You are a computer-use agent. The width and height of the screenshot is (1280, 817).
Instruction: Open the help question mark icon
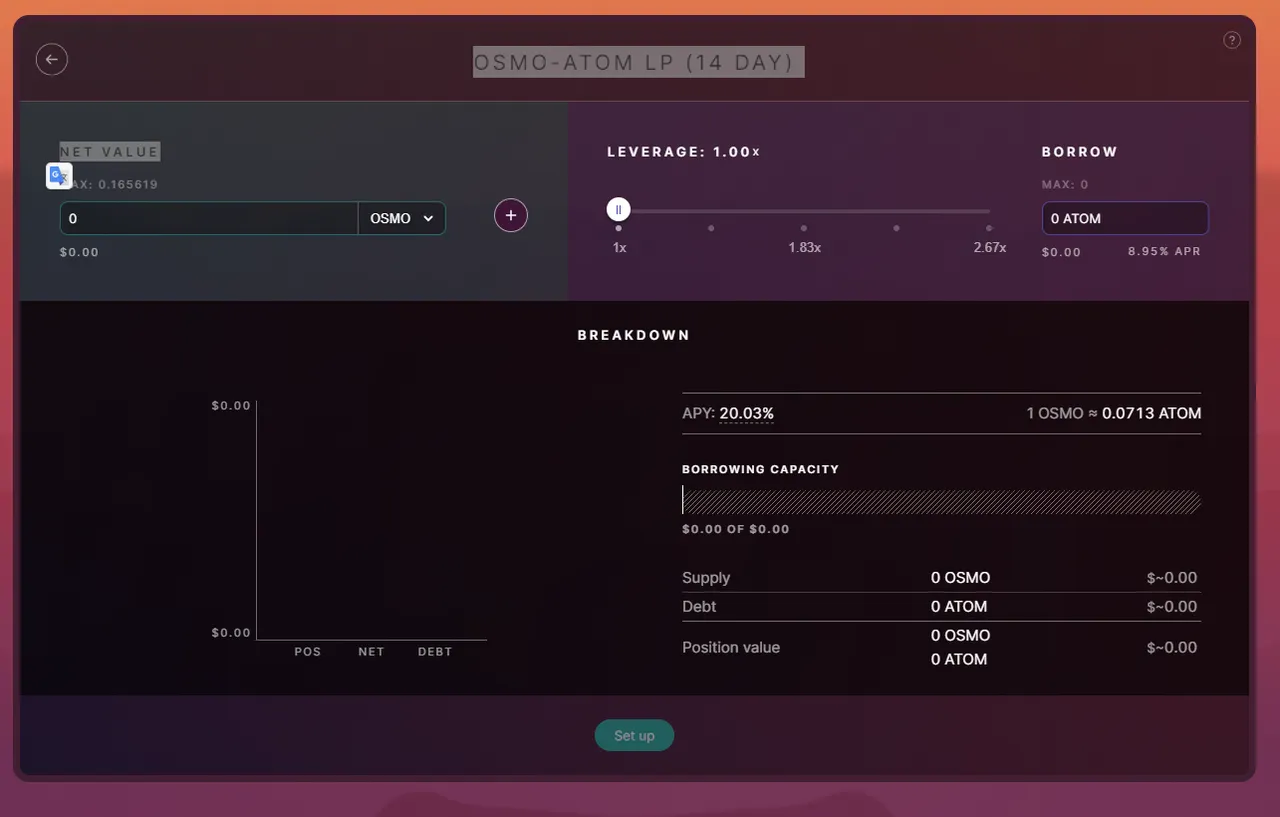coord(1232,40)
